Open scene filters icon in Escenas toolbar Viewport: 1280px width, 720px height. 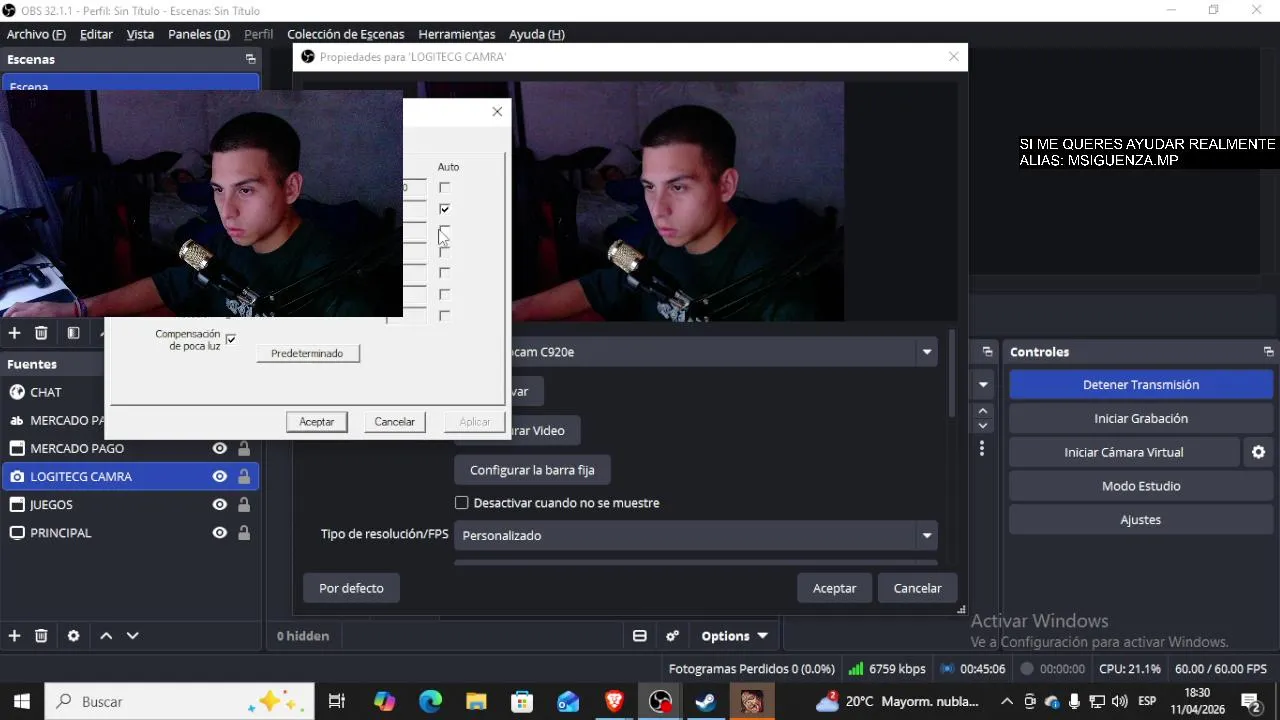73,333
